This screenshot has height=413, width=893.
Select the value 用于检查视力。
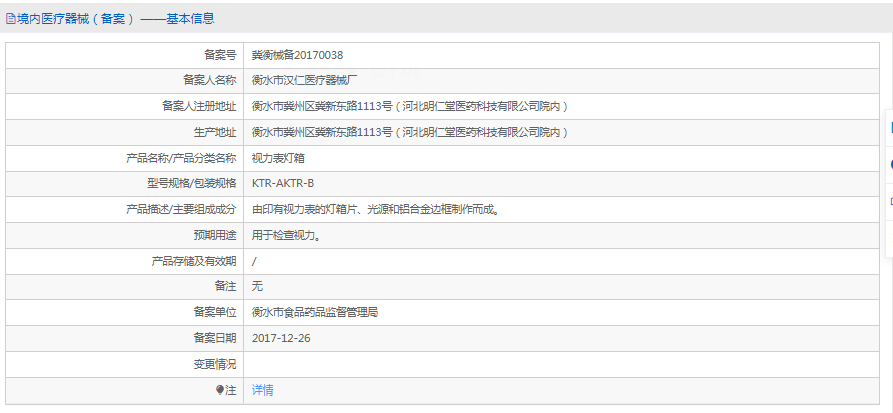pyautogui.click(x=286, y=235)
